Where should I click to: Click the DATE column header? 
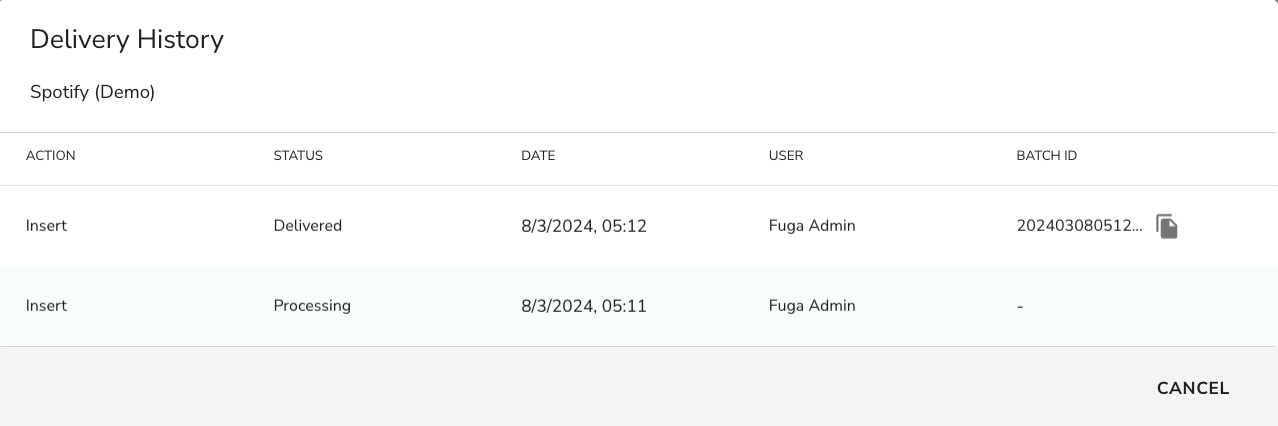pyautogui.click(x=538, y=156)
